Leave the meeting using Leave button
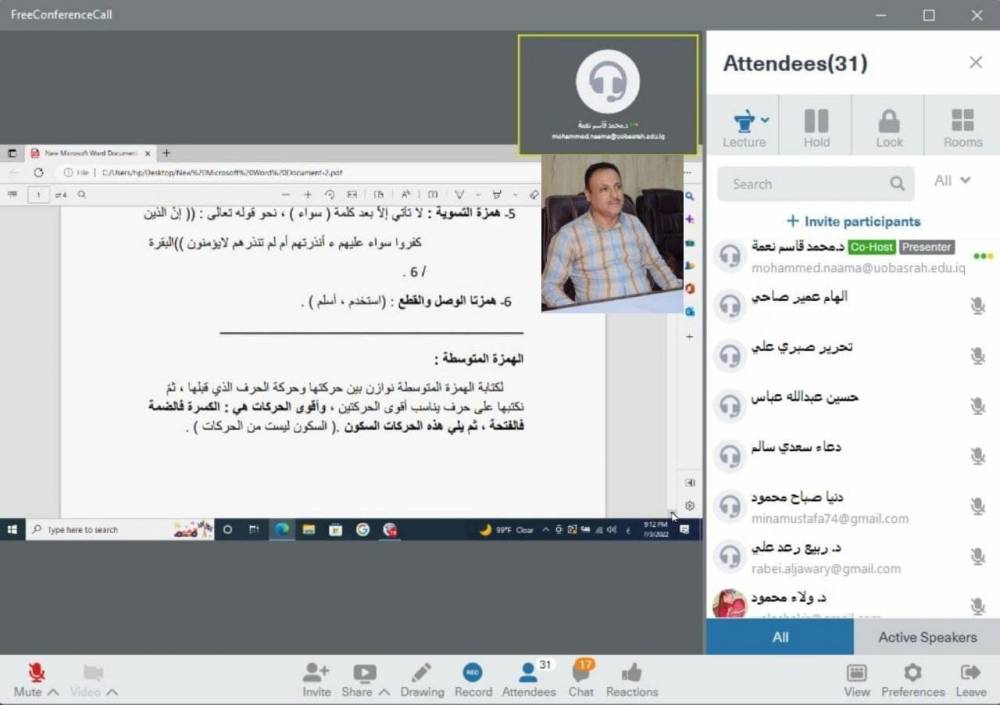1000x705 pixels. 970,674
